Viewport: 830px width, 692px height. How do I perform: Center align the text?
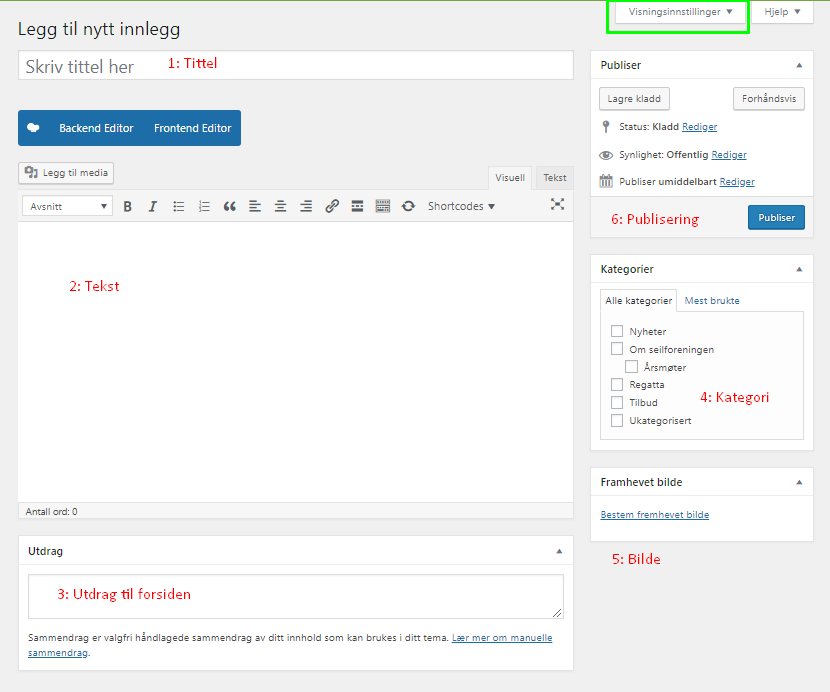[x=281, y=206]
